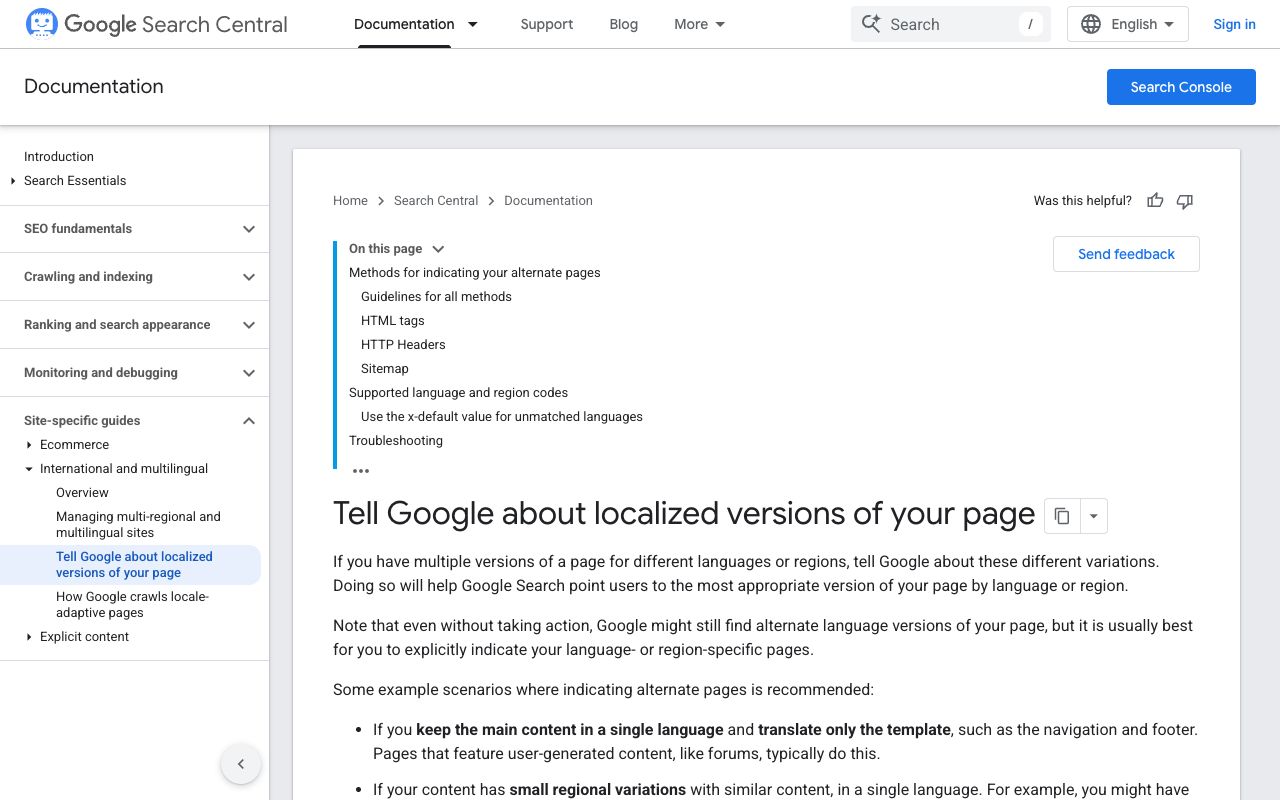Image resolution: width=1280 pixels, height=800 pixels.
Task: Jump to Troubleshooting section
Action: click(x=395, y=441)
